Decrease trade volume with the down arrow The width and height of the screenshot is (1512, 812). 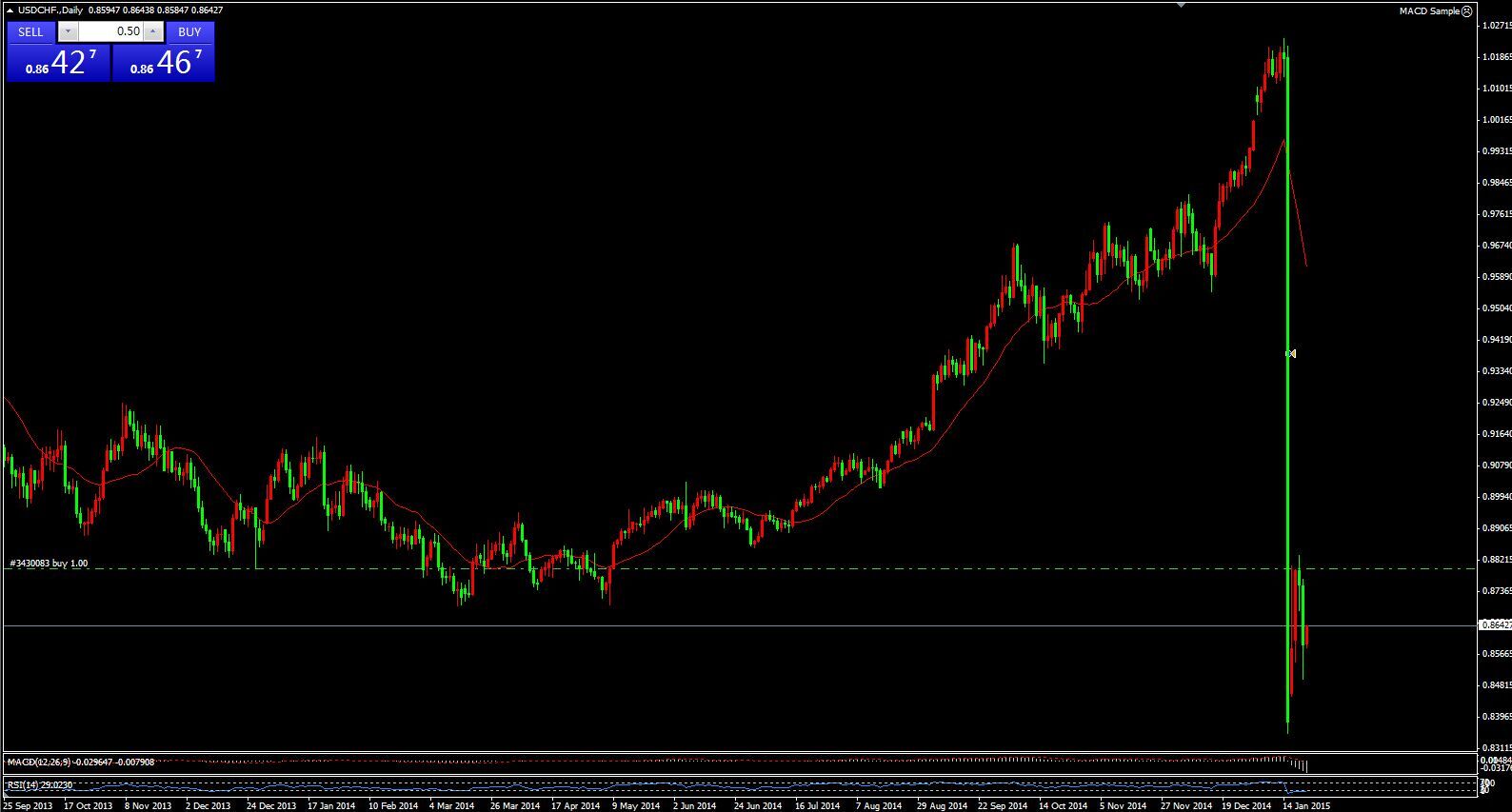tap(67, 31)
